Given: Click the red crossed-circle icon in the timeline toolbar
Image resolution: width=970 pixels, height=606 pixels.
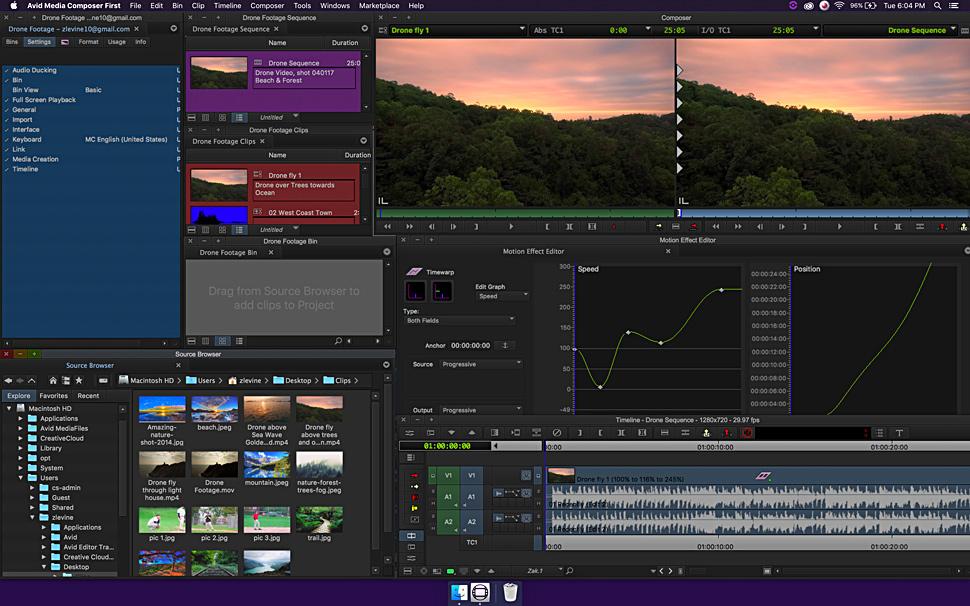Looking at the screenshot, I should [747, 433].
